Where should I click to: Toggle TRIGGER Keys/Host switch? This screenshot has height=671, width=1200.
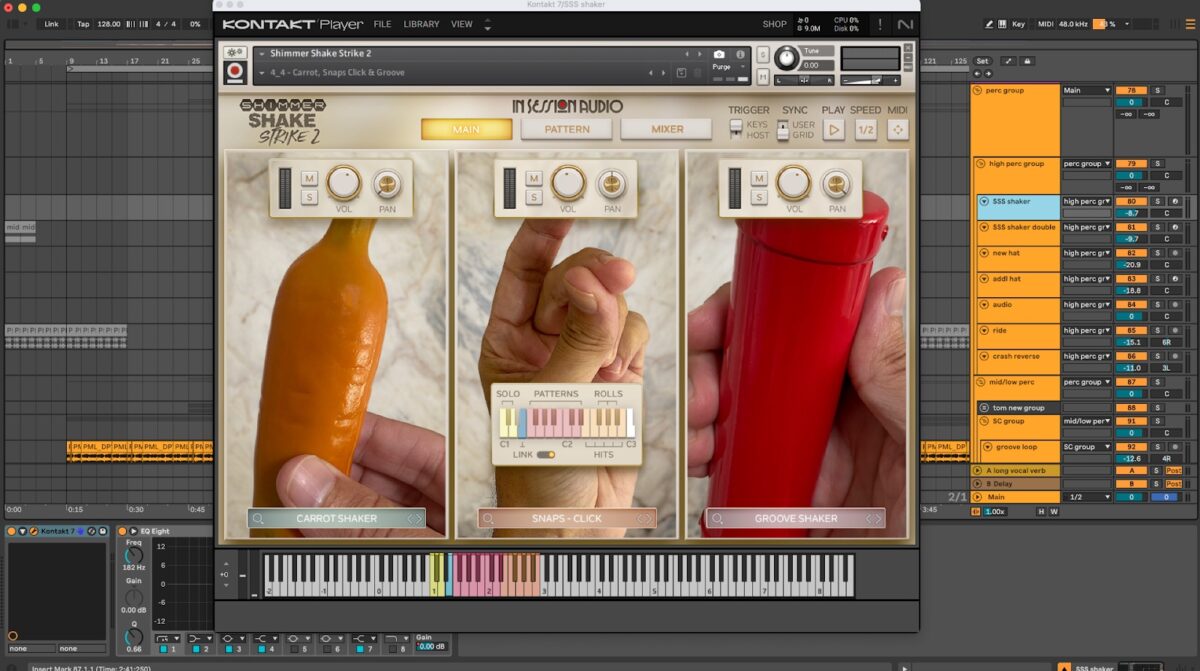[736, 129]
